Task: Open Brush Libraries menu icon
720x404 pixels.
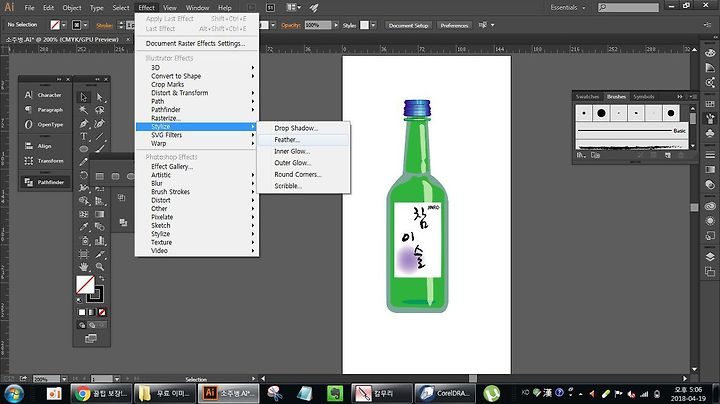Action: (x=581, y=155)
